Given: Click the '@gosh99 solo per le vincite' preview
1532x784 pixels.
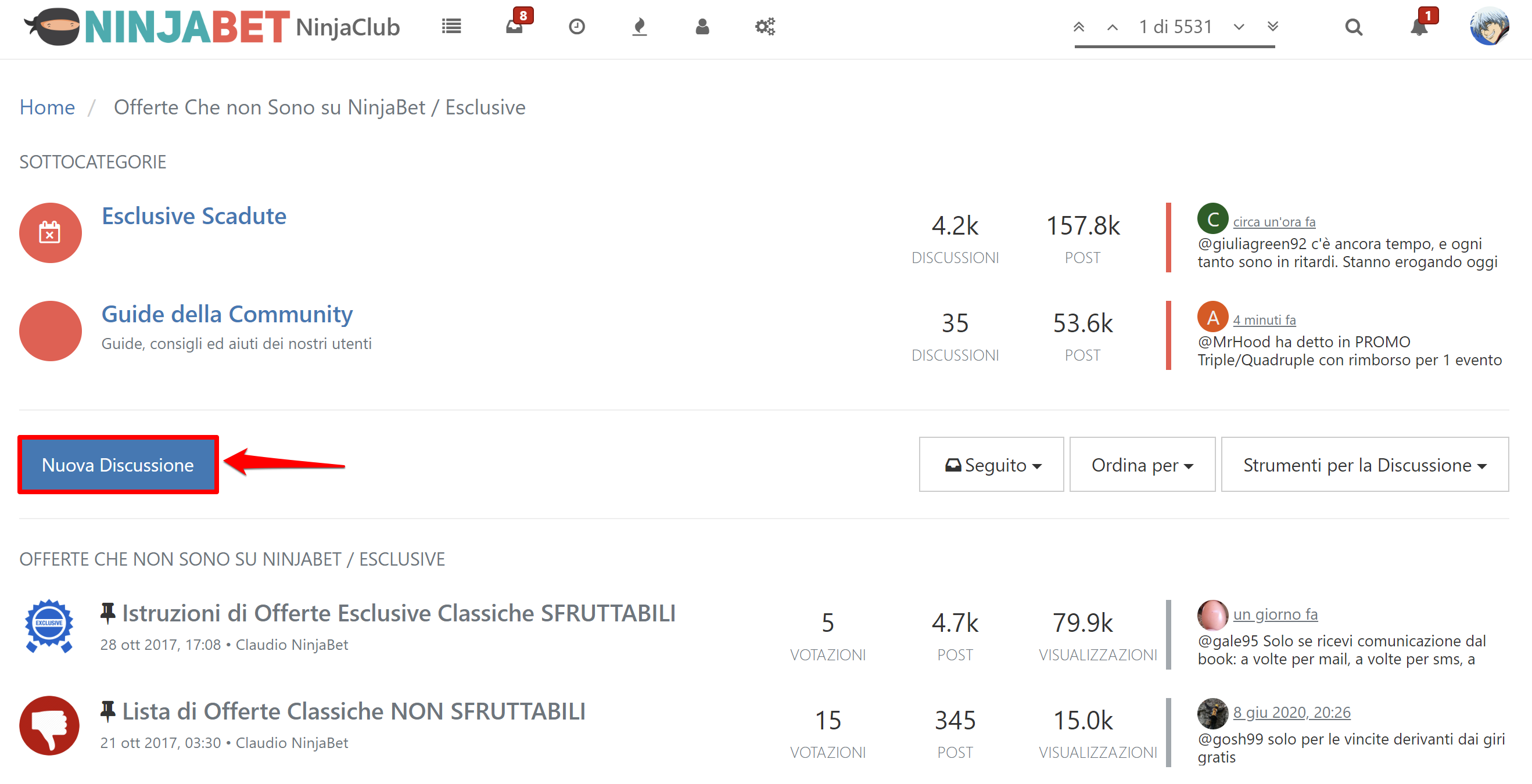Looking at the screenshot, I should (x=1351, y=748).
